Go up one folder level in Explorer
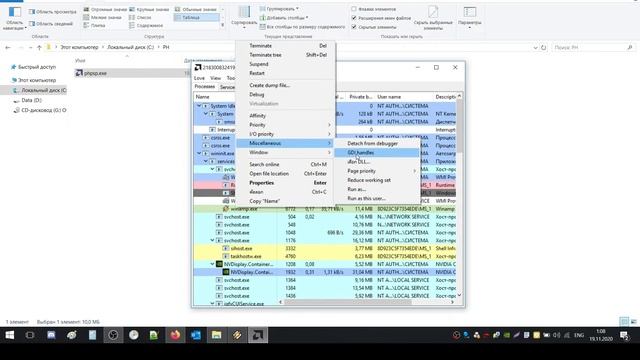Image resolution: width=640 pixels, height=360 pixels. [39, 47]
